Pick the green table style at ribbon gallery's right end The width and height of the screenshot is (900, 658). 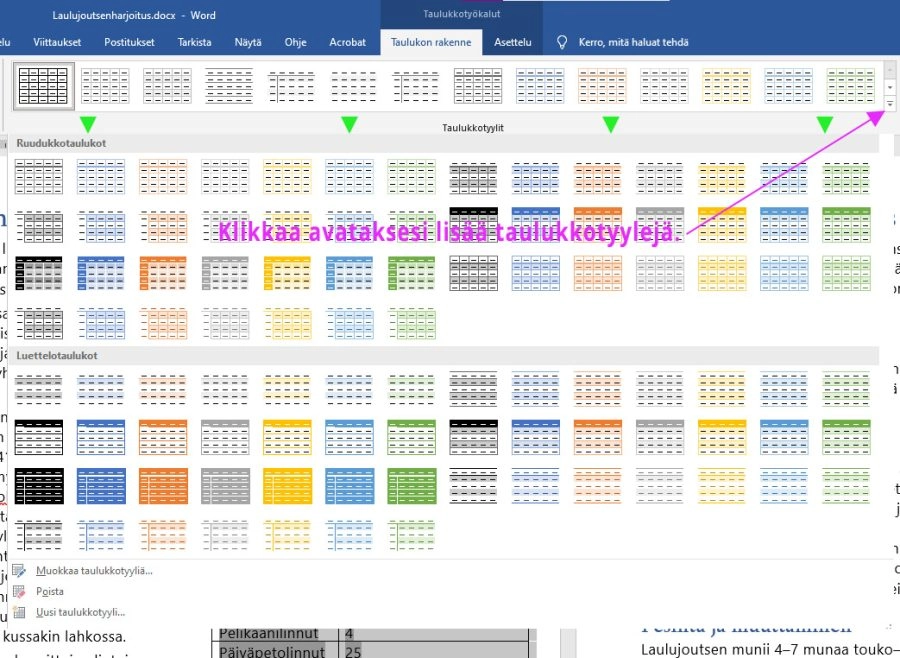point(850,85)
